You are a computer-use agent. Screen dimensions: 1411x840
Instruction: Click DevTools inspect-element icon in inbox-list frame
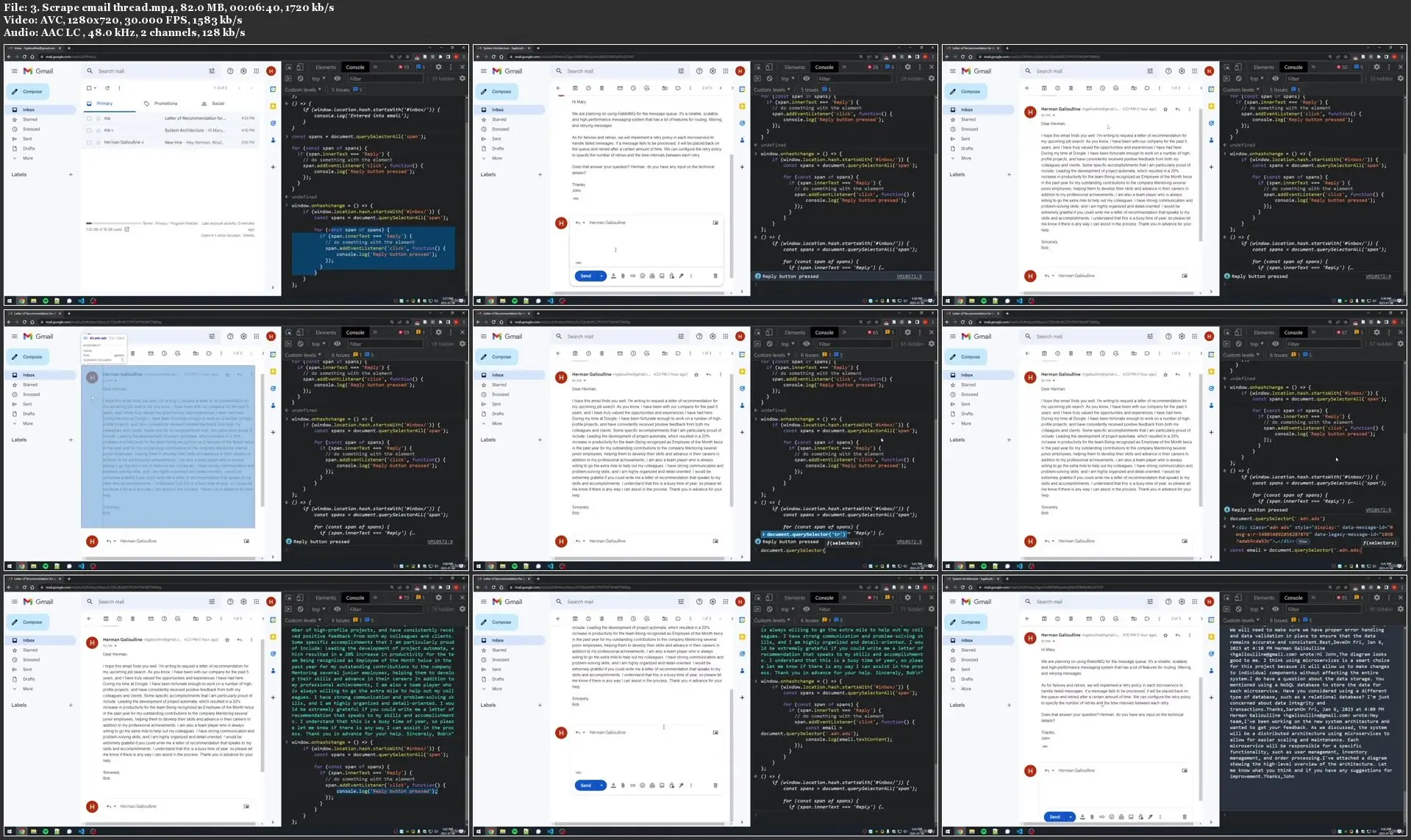pos(289,67)
